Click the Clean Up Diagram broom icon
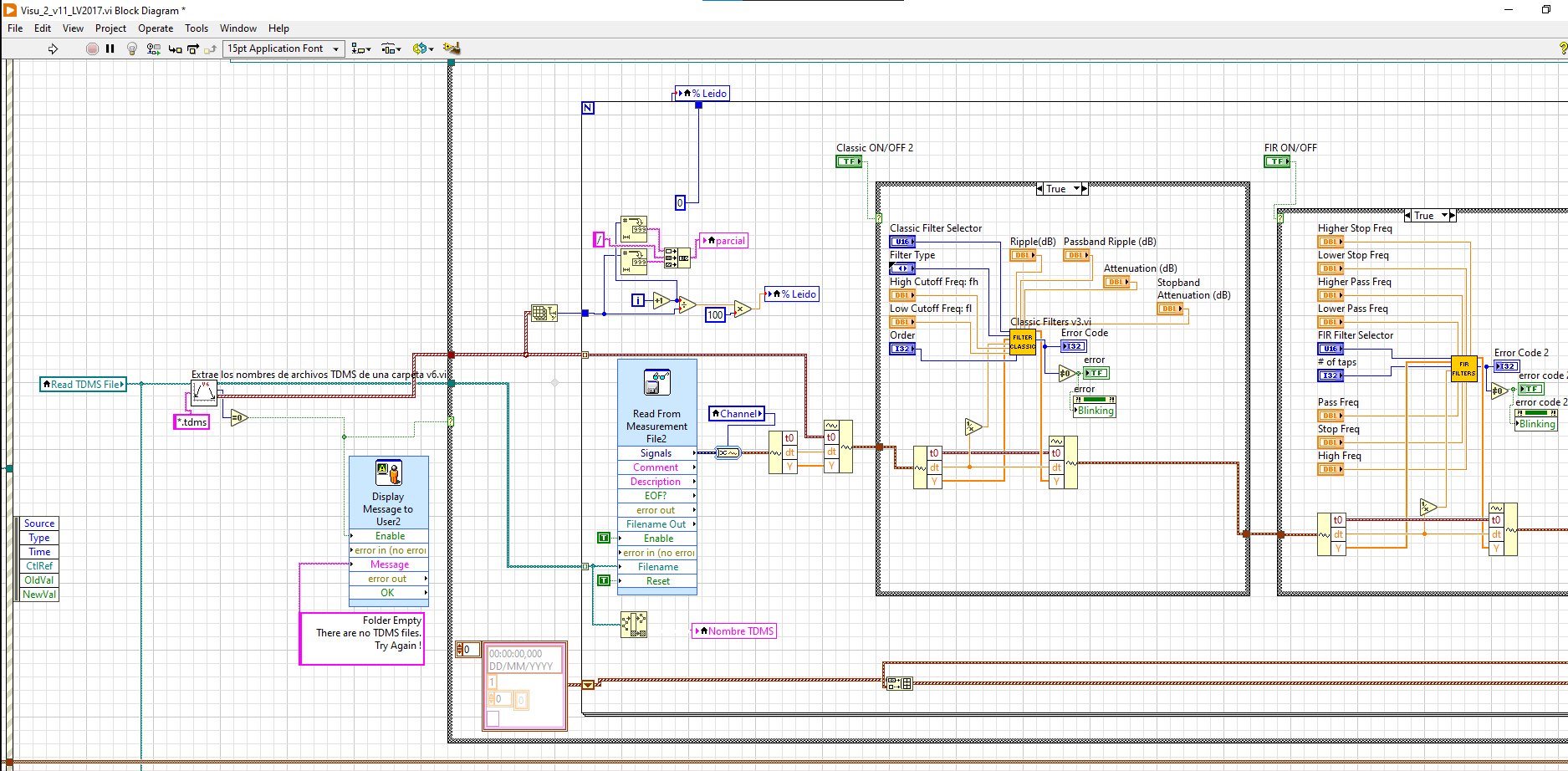Screen dimensions: 1568x771 [x=452, y=49]
